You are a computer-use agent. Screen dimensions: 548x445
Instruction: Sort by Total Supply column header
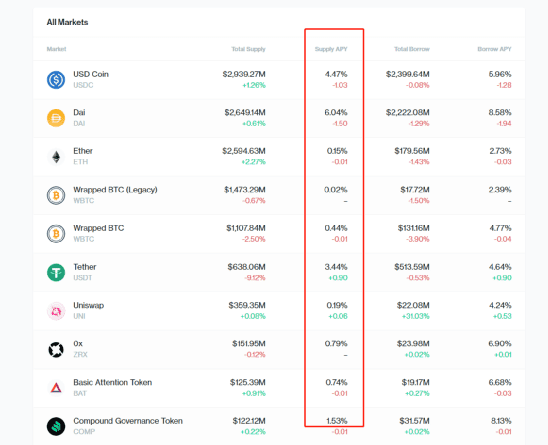click(x=248, y=49)
